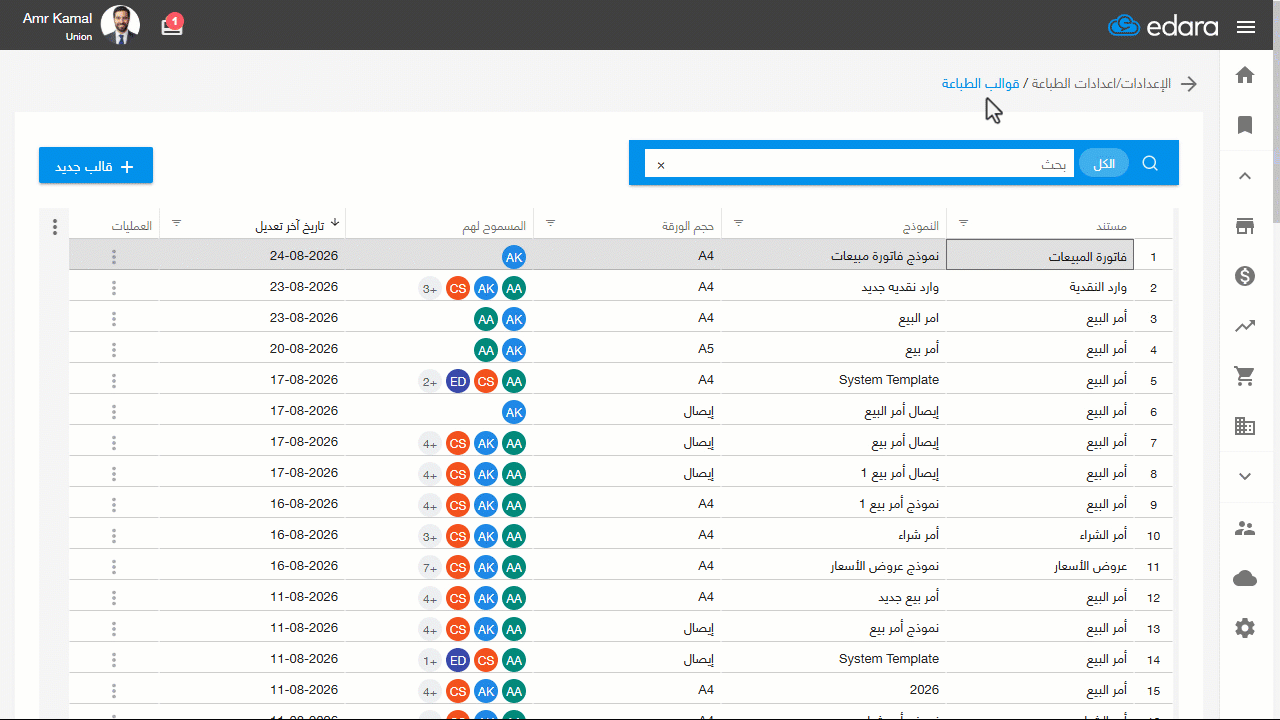Open the notifications inbox icon
This screenshot has width=1280, height=720.
click(172, 26)
